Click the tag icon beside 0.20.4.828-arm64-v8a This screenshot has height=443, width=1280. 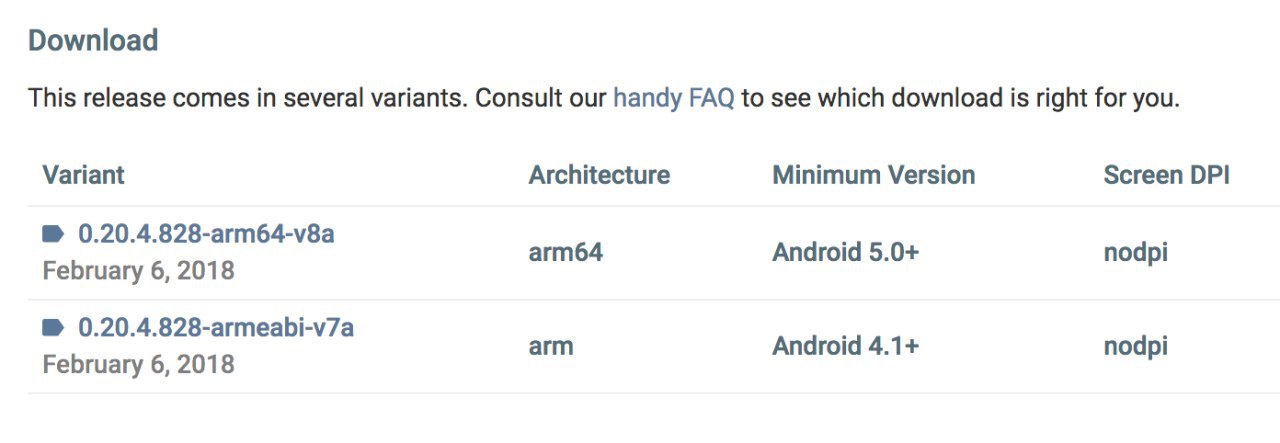click(53, 234)
